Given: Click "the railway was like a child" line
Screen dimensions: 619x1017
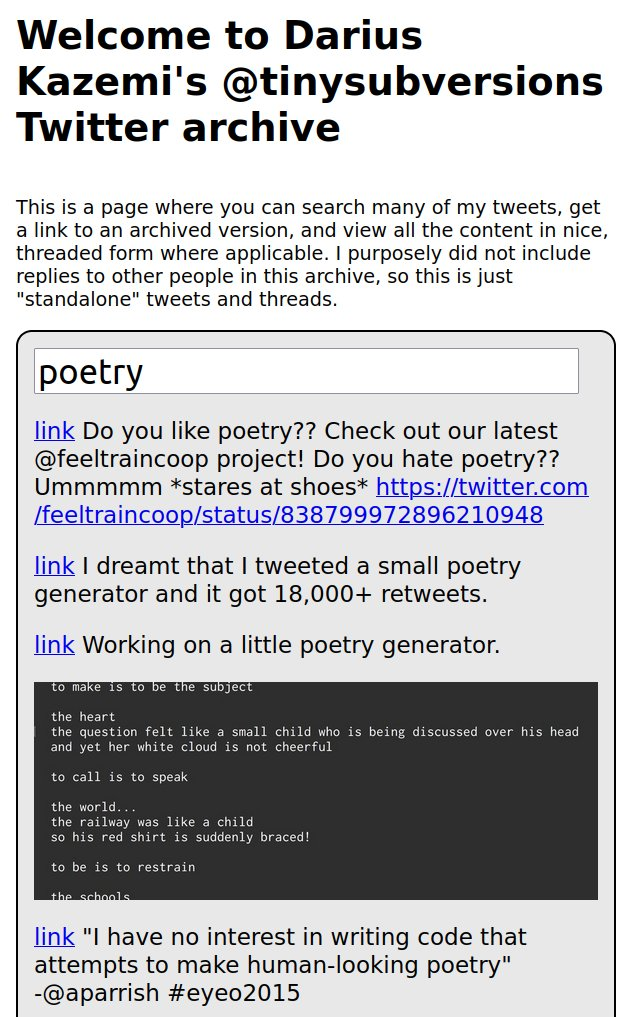Looking at the screenshot, I should click(x=152, y=822).
